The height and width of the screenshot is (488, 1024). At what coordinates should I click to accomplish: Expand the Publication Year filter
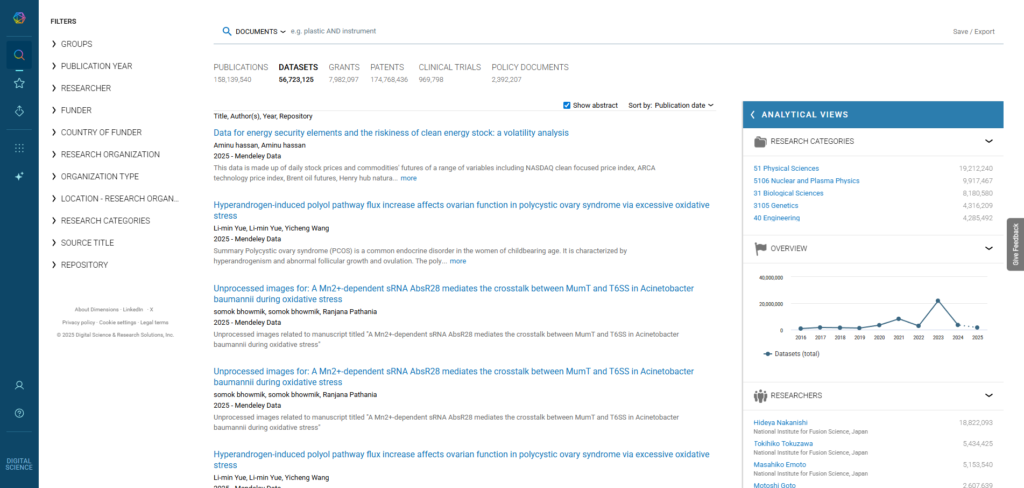96,66
